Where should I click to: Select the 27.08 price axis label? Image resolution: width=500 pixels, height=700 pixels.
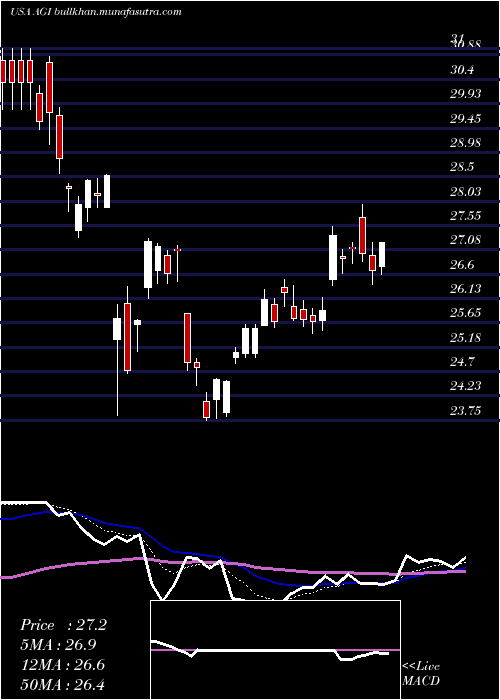(465, 240)
